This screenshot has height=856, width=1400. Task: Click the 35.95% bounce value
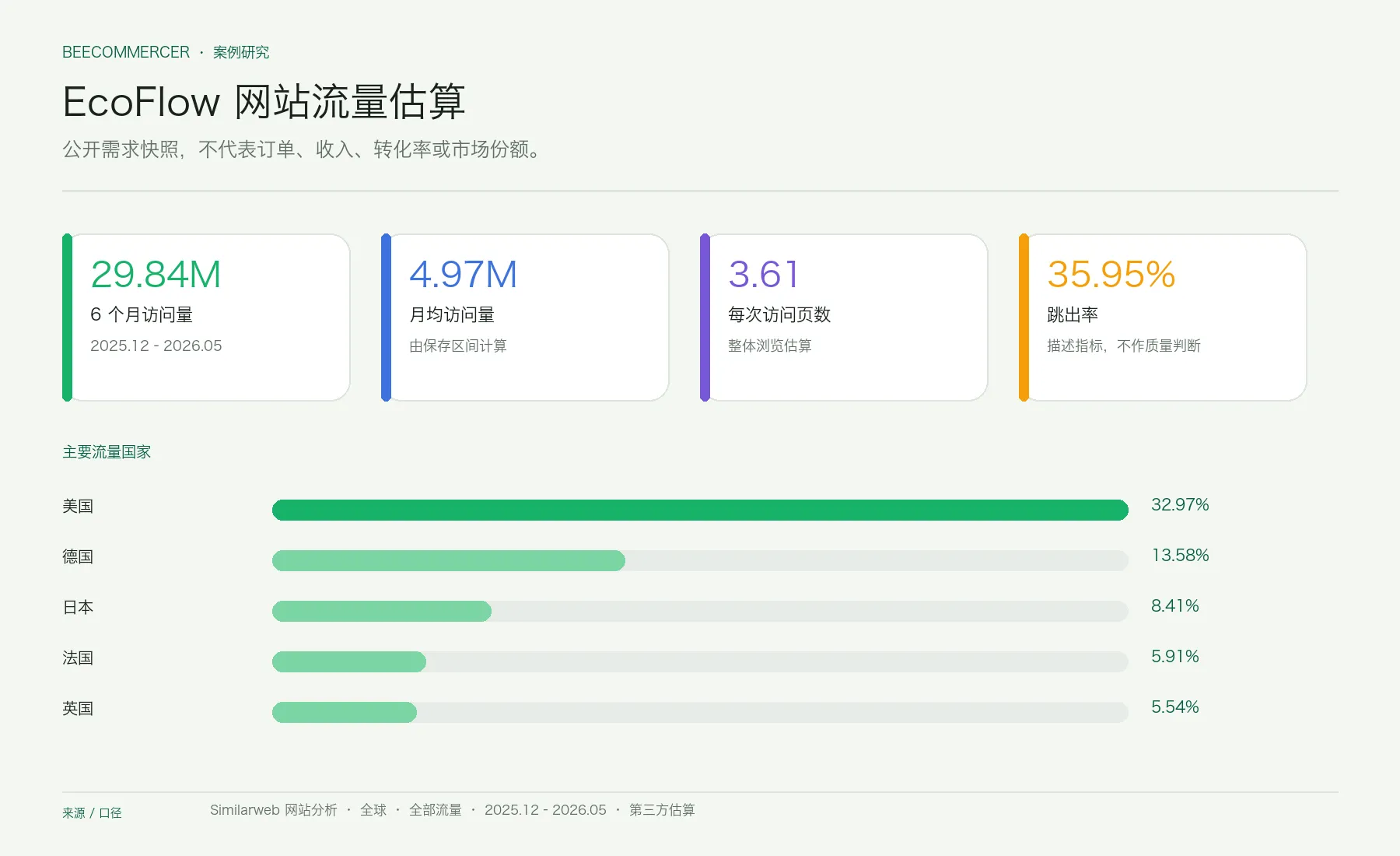pos(1111,274)
